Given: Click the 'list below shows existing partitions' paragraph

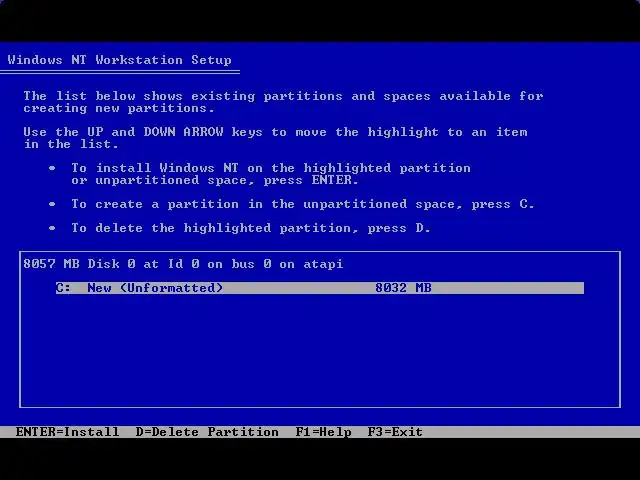Looking at the screenshot, I should tap(283, 102).
